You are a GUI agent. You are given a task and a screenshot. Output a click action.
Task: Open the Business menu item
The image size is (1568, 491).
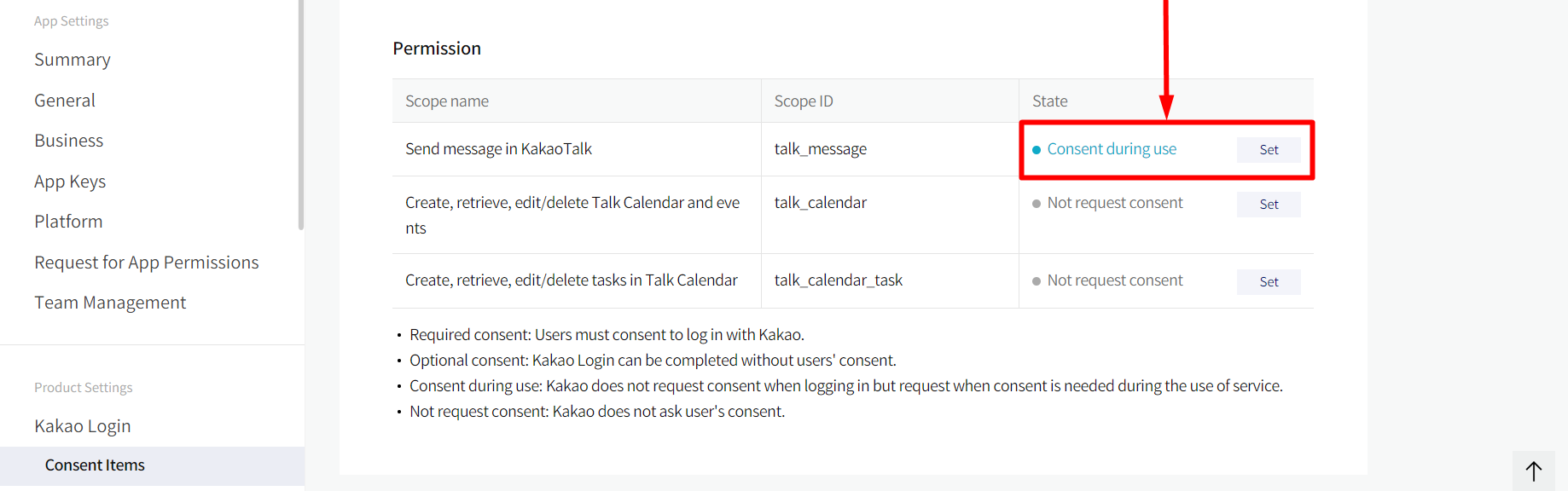69,141
